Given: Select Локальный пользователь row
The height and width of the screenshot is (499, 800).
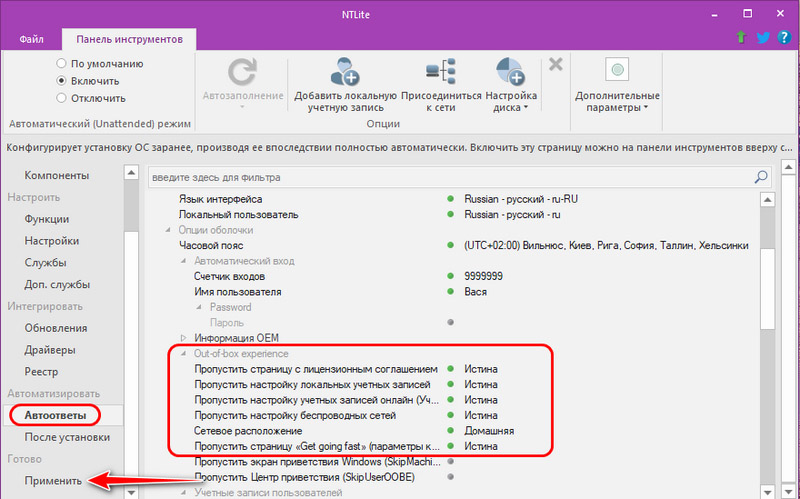Looking at the screenshot, I should [238, 215].
